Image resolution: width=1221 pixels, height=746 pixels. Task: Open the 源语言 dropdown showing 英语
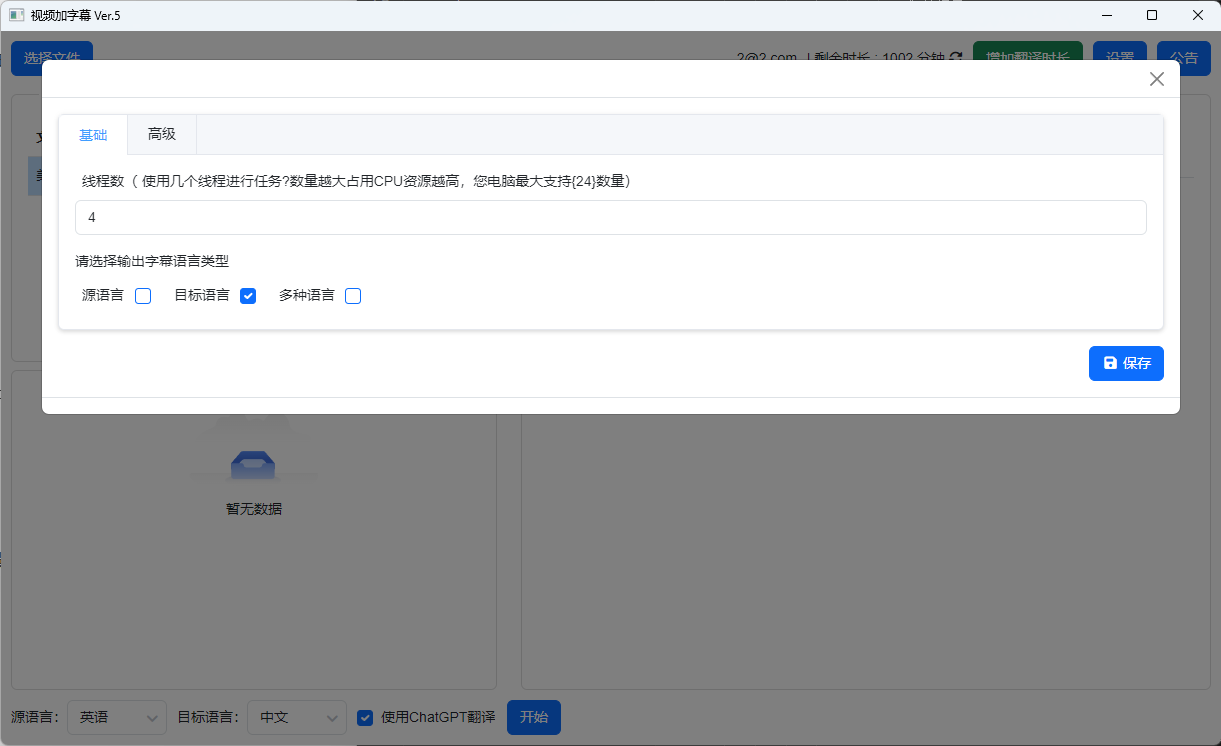coord(116,717)
